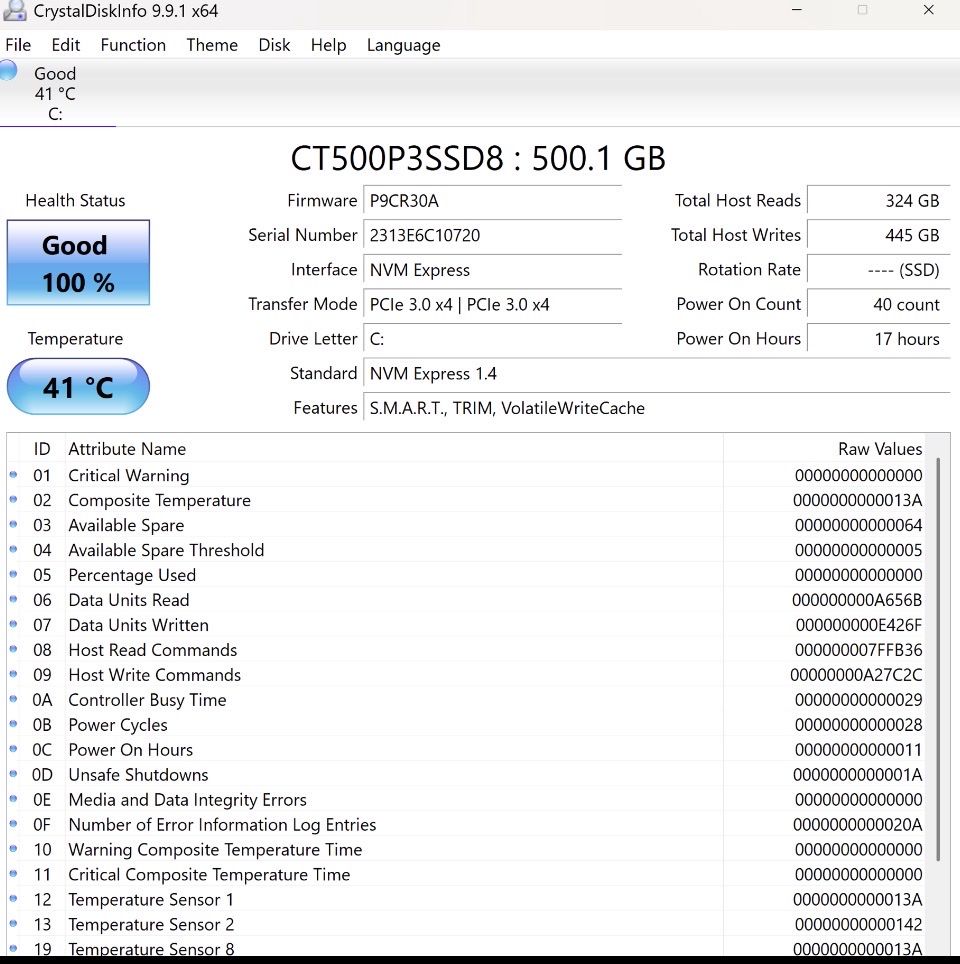The width and height of the screenshot is (960, 964).
Task: Select the Warning Composite Temperature Time row
Action: (x=466, y=849)
